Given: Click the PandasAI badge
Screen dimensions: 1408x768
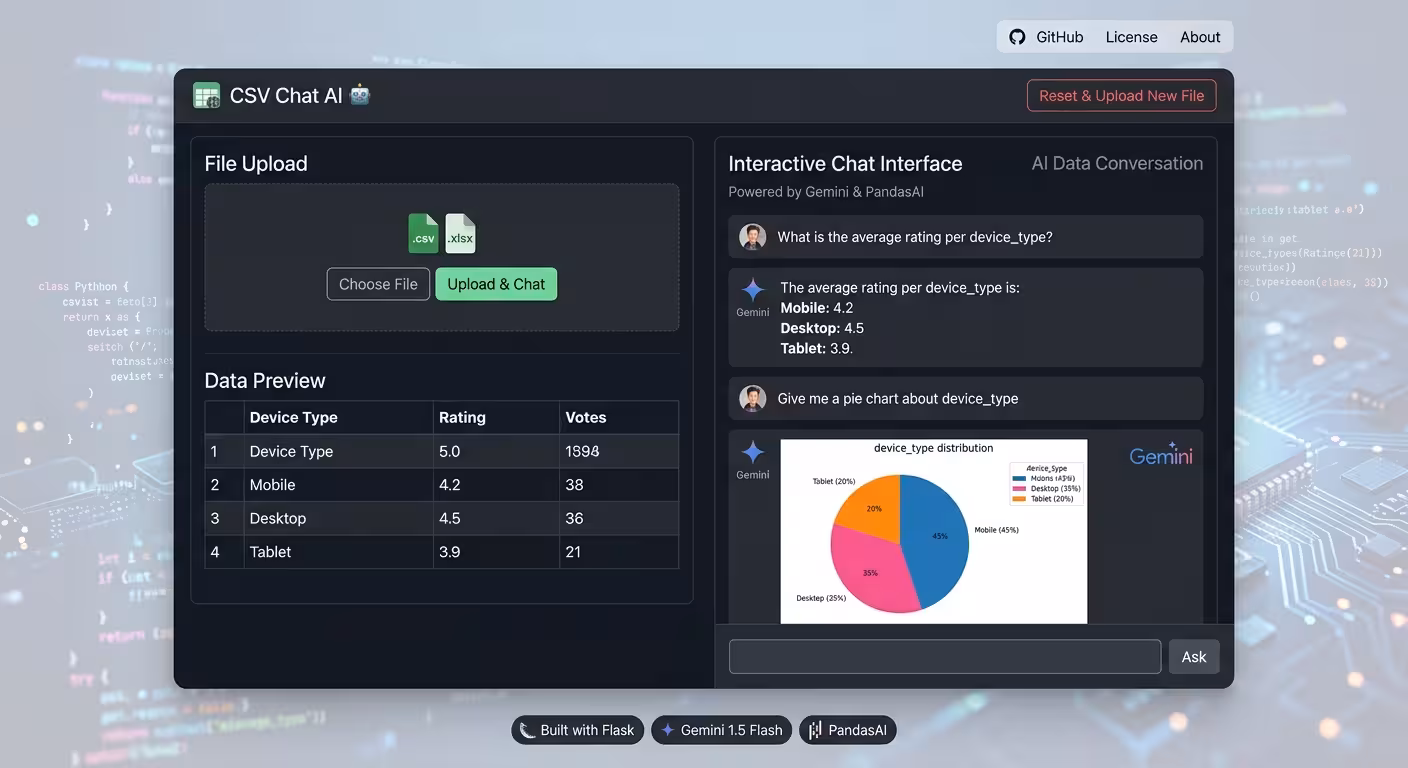Looking at the screenshot, I should [x=847, y=730].
